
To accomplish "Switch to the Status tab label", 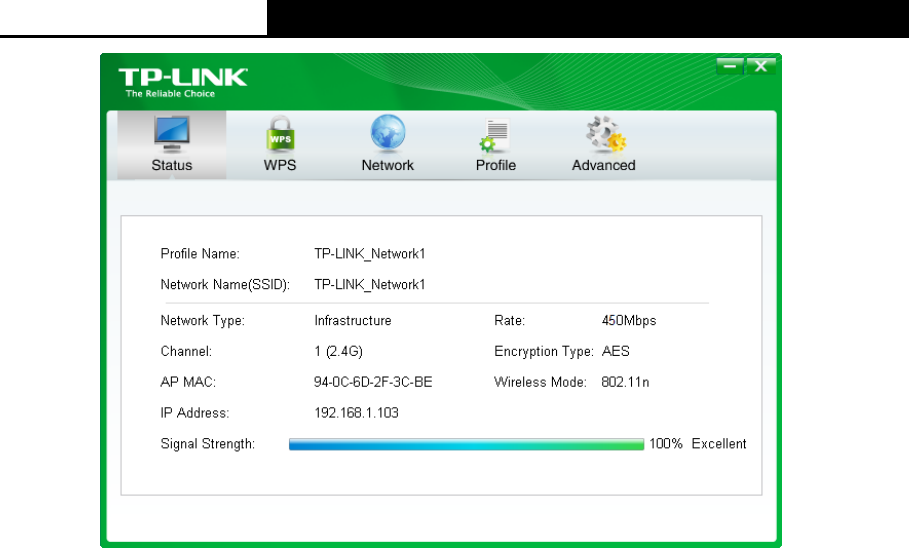I will (x=172, y=165).
